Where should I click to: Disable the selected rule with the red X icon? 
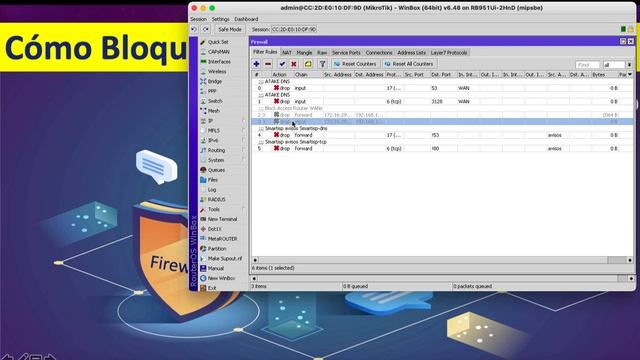click(x=293, y=64)
